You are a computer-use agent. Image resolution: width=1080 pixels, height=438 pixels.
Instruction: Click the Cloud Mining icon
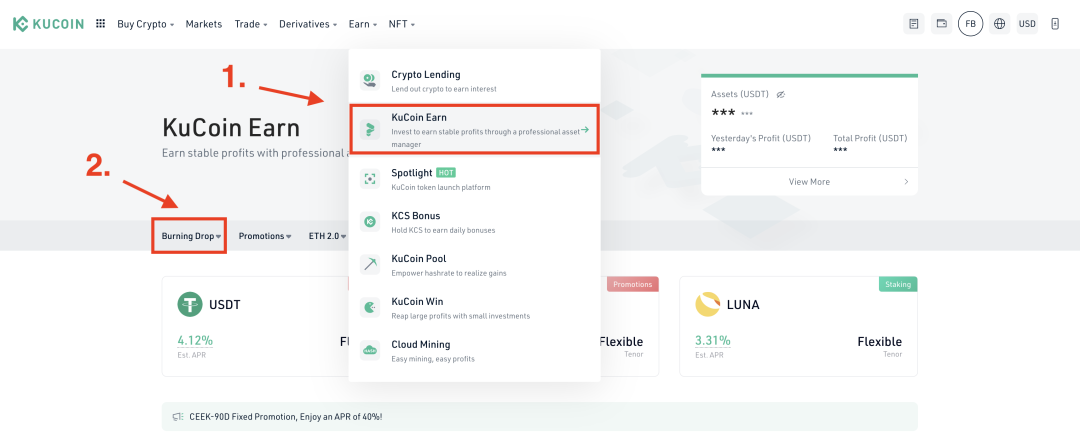click(x=370, y=350)
